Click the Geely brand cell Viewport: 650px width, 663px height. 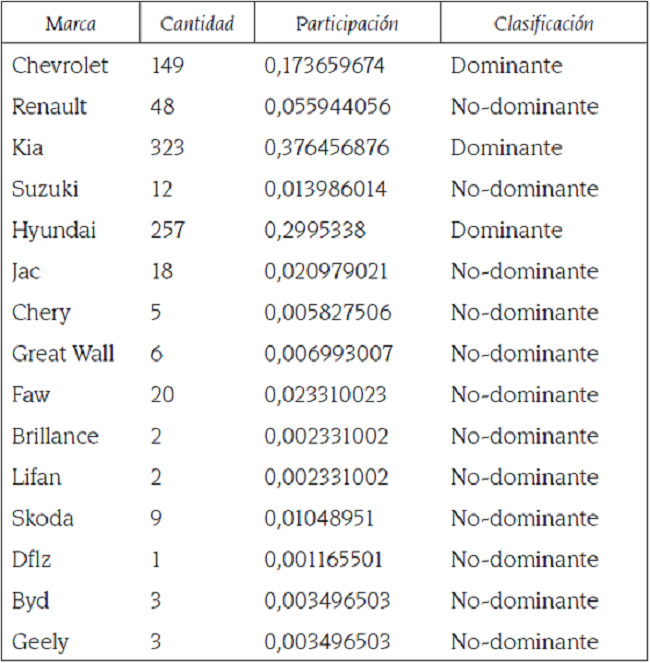tap(41, 642)
